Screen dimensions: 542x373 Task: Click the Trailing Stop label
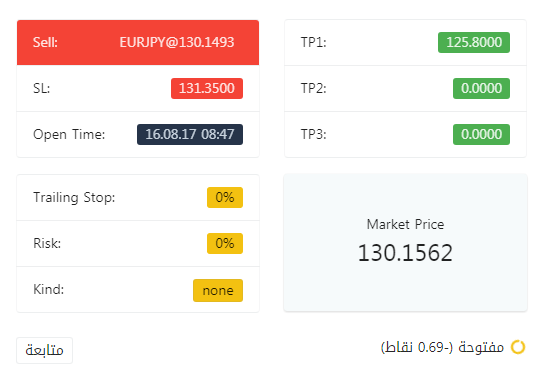pyautogui.click(x=74, y=198)
